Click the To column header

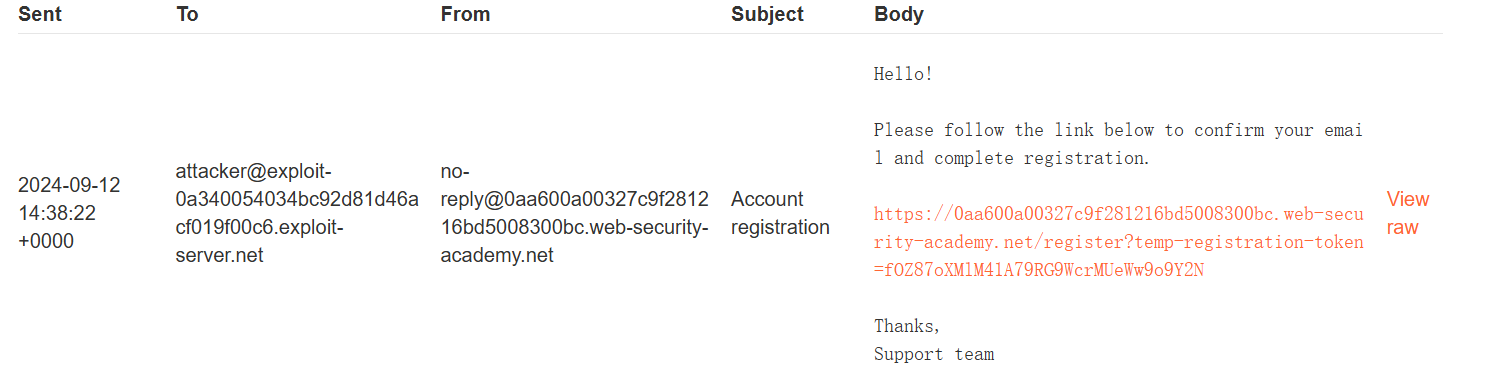[x=187, y=14]
